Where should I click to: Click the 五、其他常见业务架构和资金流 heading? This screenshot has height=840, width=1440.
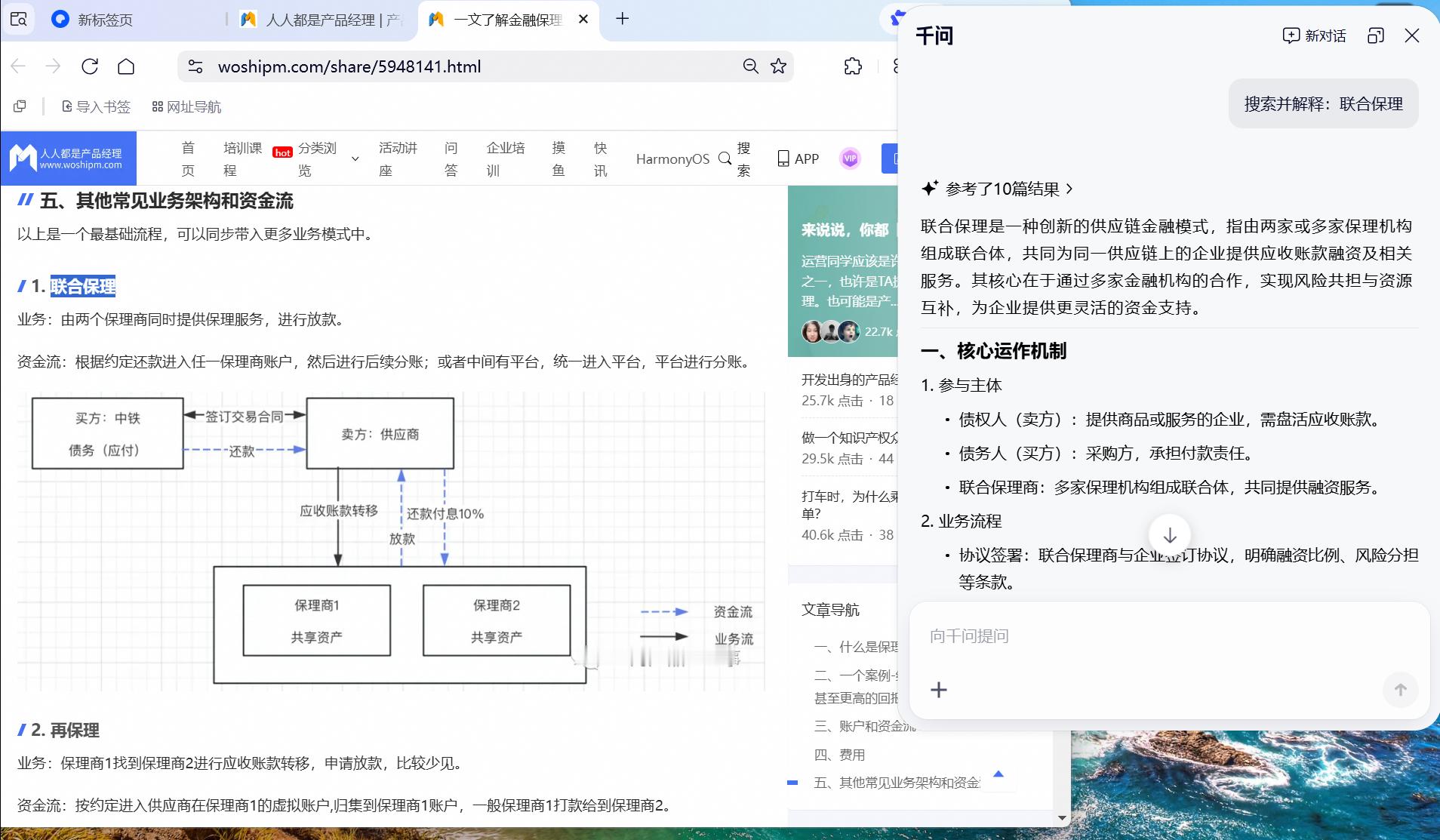click(x=166, y=201)
